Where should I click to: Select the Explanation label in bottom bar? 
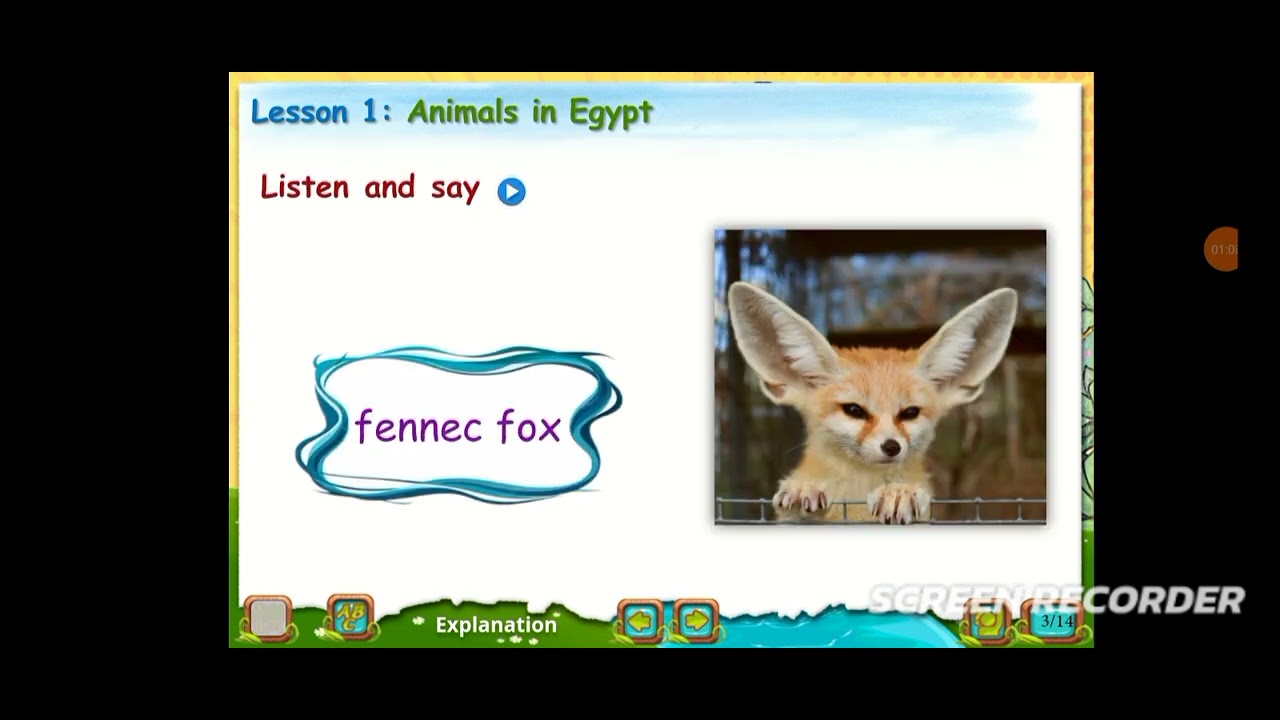[496, 625]
